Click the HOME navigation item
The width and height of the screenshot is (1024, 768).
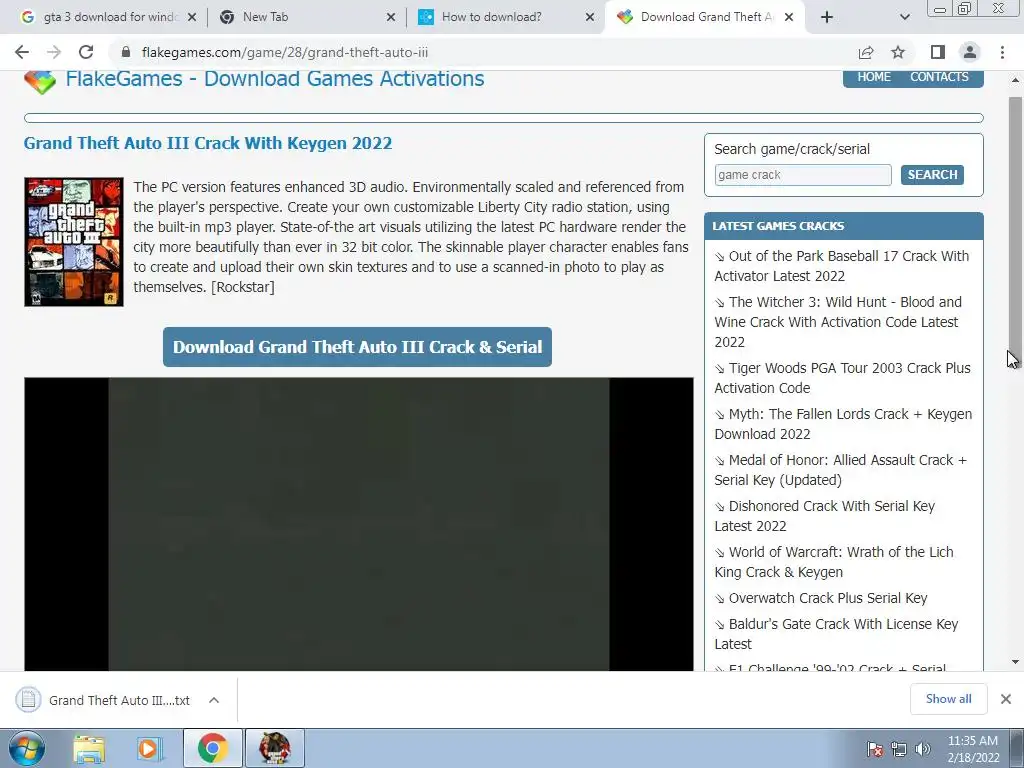click(x=874, y=77)
